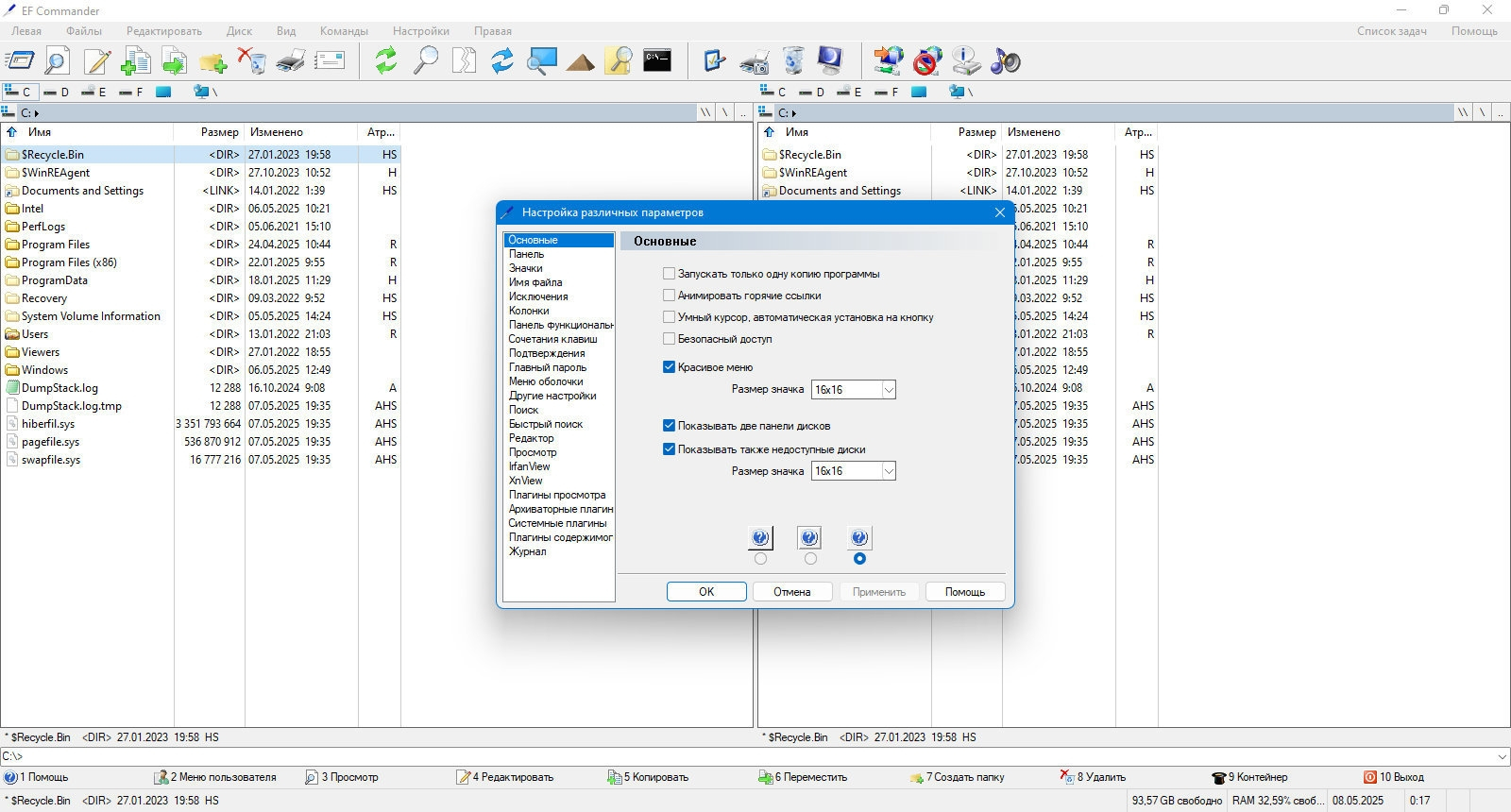Click the 'Имя' column header in left panel
The image size is (1511, 812).
point(40,132)
